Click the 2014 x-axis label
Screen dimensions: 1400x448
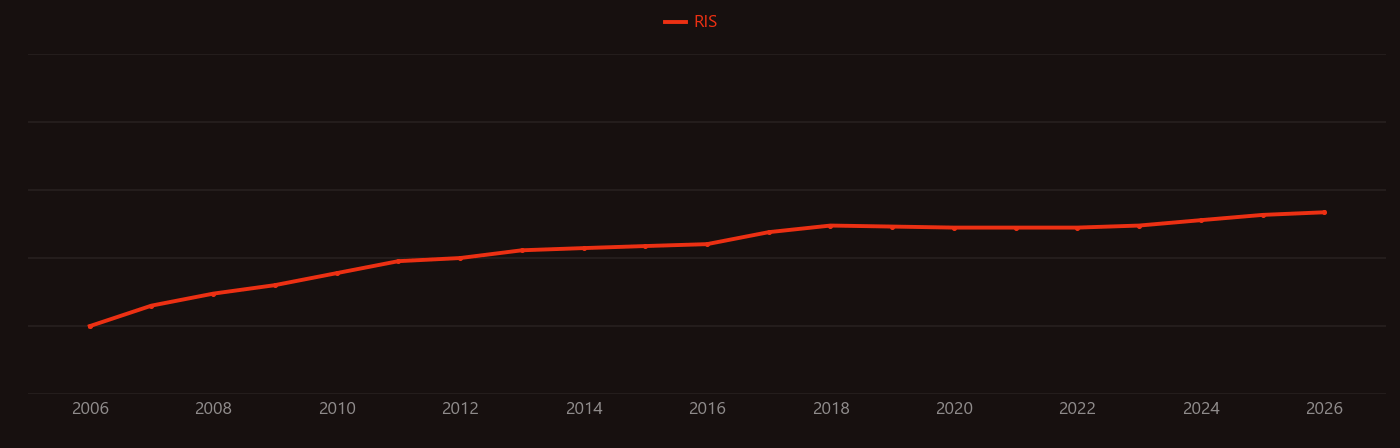[584, 409]
